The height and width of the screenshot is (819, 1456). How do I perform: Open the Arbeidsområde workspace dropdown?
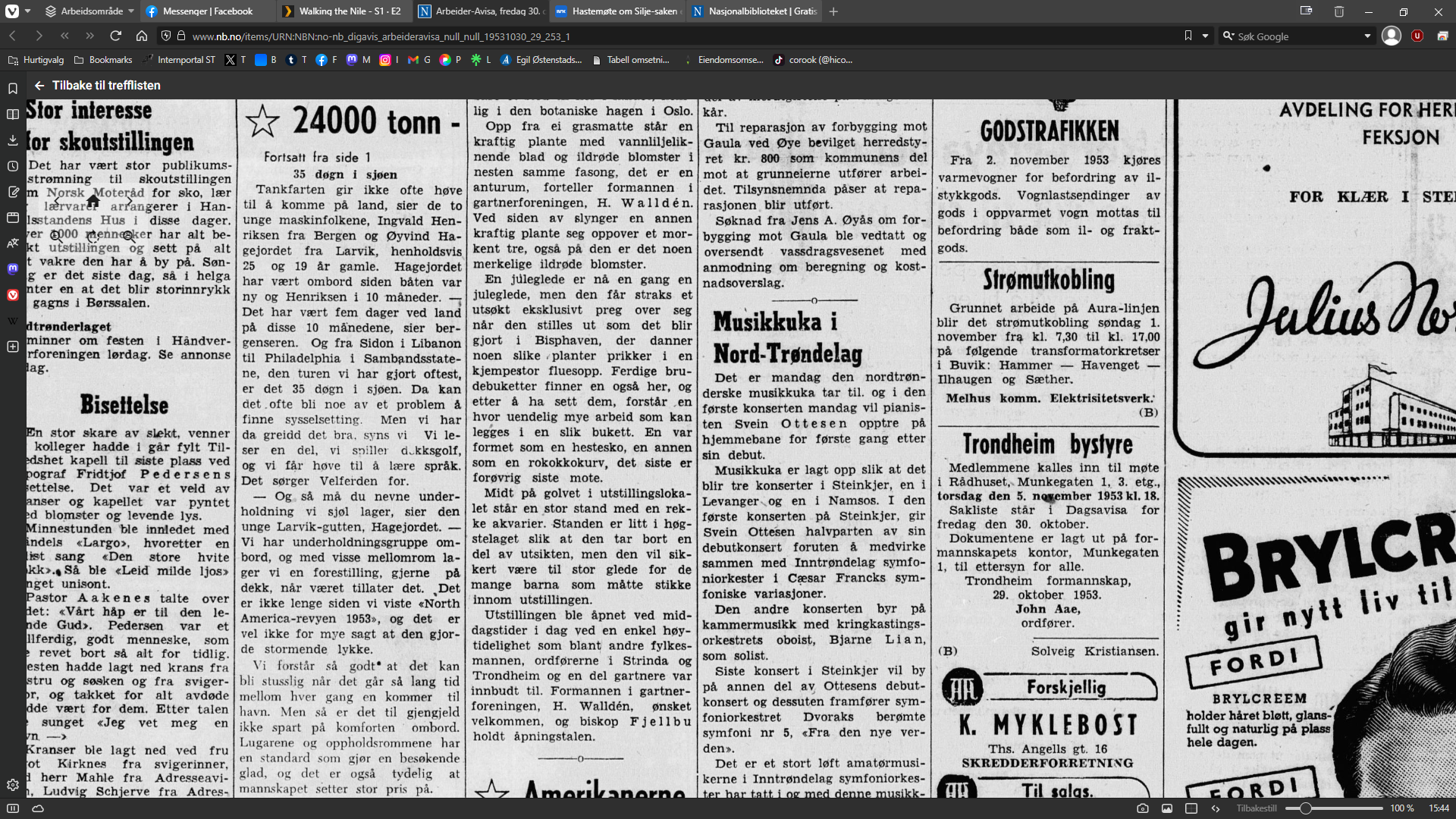coord(89,11)
